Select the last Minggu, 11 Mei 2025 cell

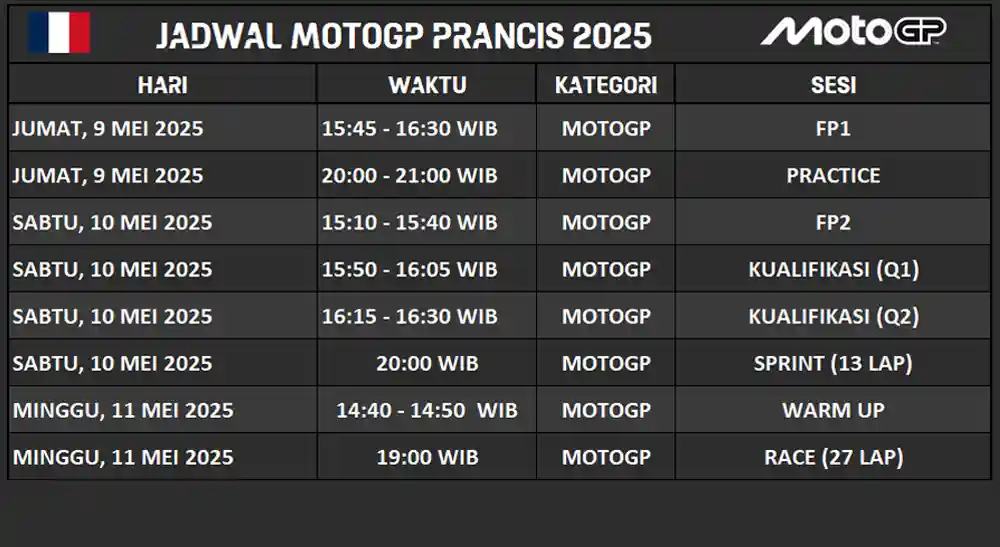pyautogui.click(x=163, y=457)
